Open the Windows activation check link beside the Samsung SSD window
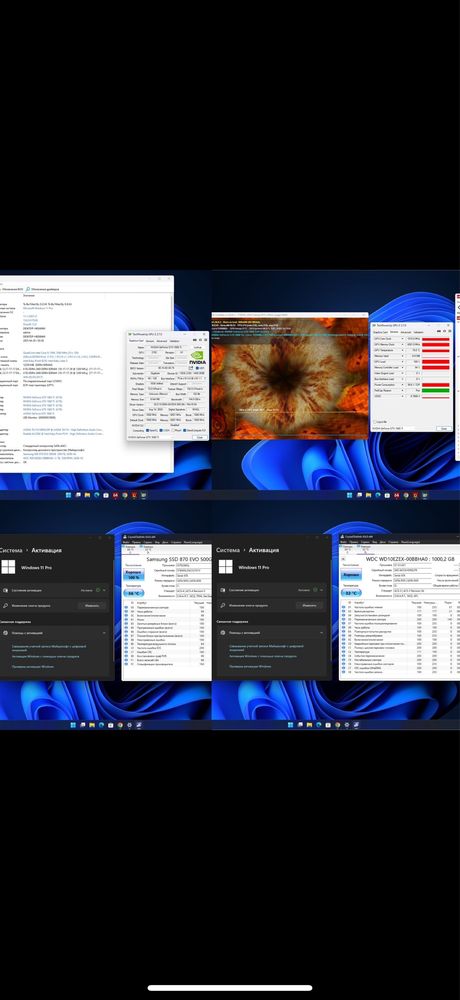Image resolution: width=460 pixels, height=1000 pixels. point(33,666)
